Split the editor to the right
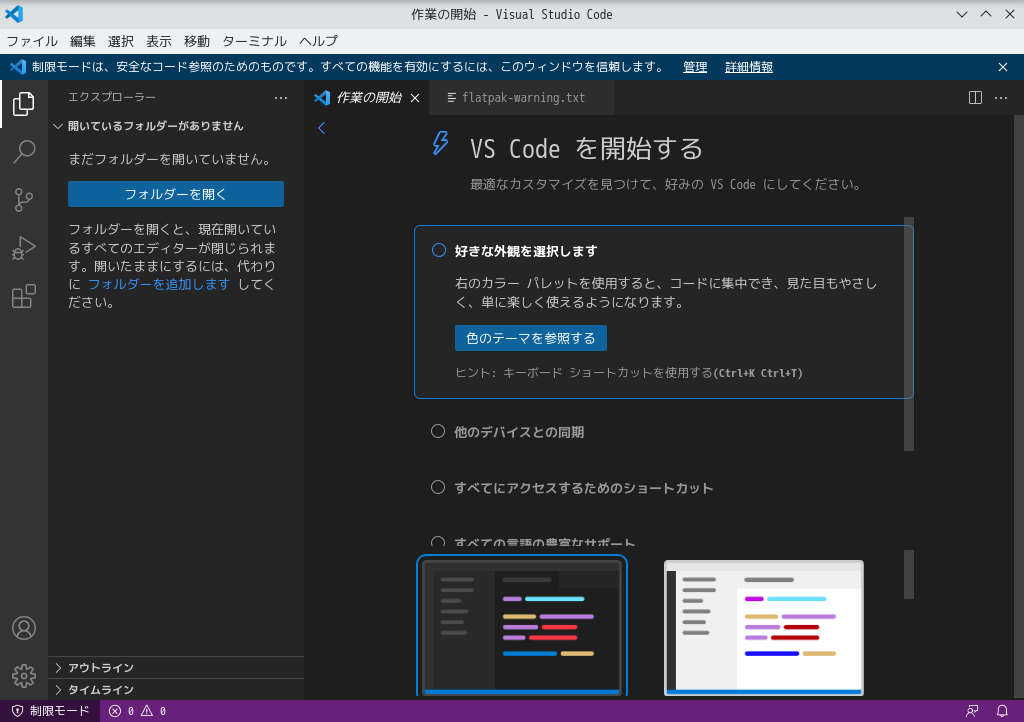Viewport: 1024px width, 722px height. (975, 98)
